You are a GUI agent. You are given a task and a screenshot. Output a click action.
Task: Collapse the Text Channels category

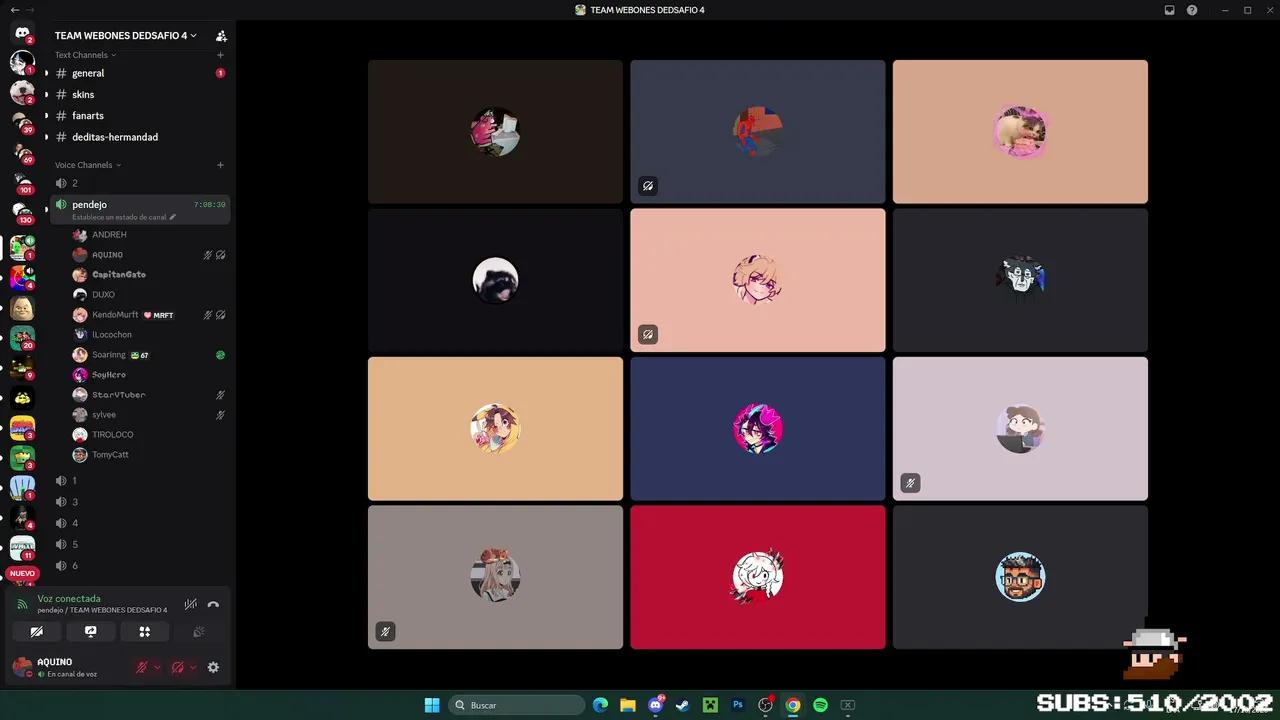(x=86, y=55)
